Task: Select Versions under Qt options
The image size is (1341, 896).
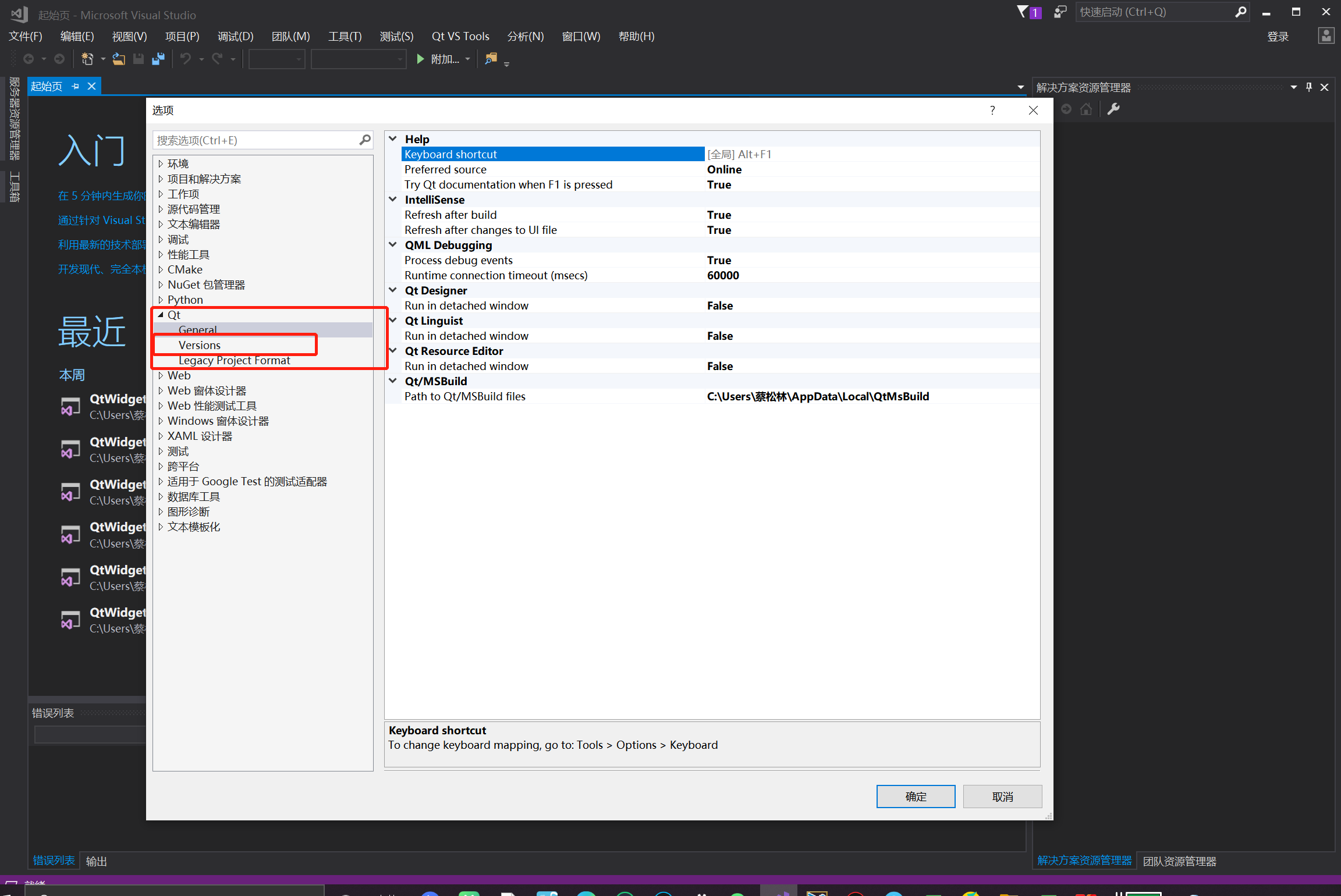Action: tap(199, 345)
